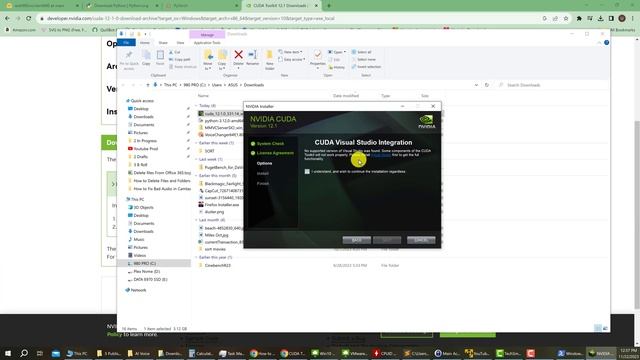640x360 pixels.
Task: Switch to the Share ribbon tab
Action: pos(163,42)
